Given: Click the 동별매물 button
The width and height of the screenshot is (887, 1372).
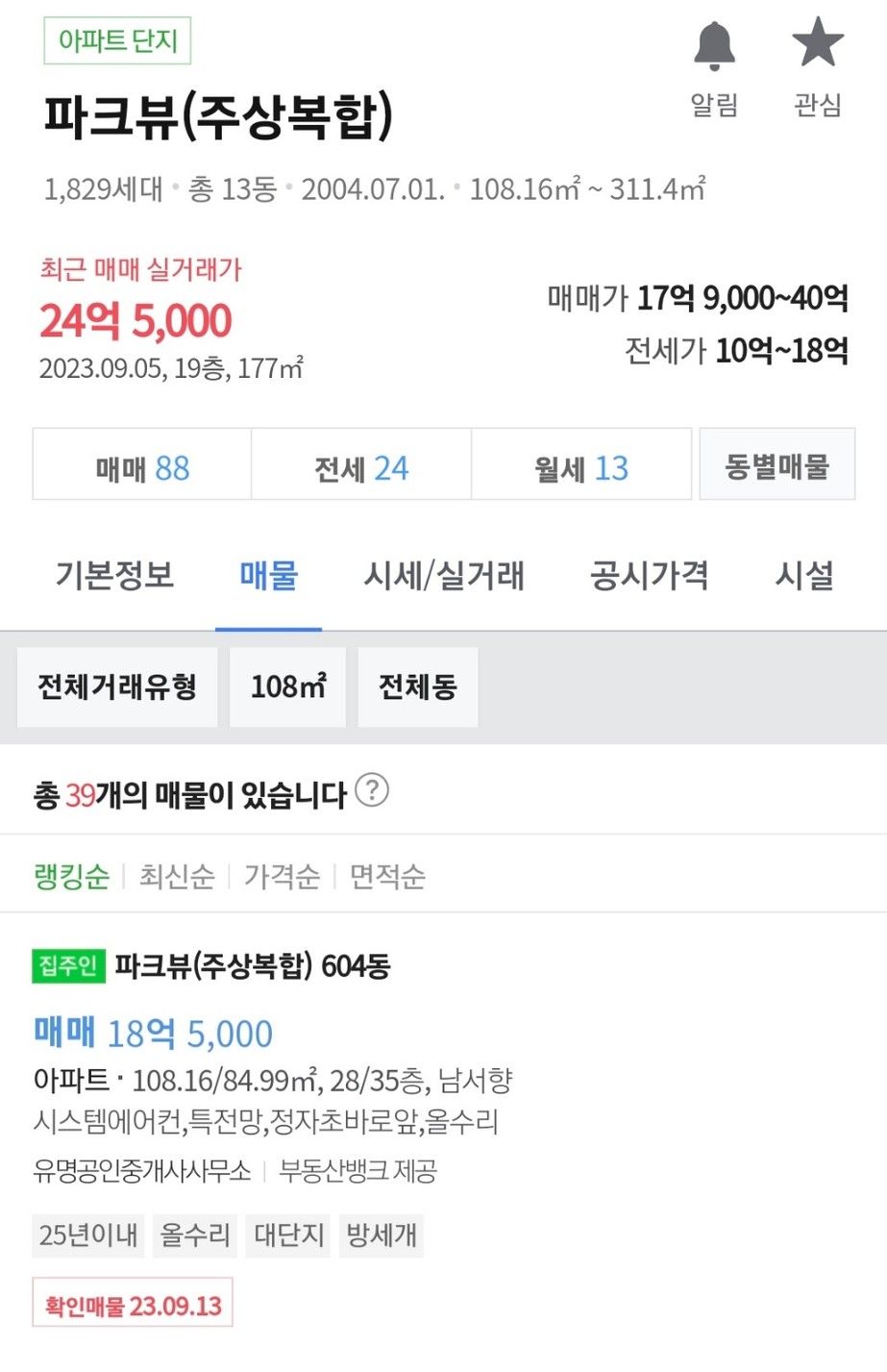Looking at the screenshot, I should 776,466.
